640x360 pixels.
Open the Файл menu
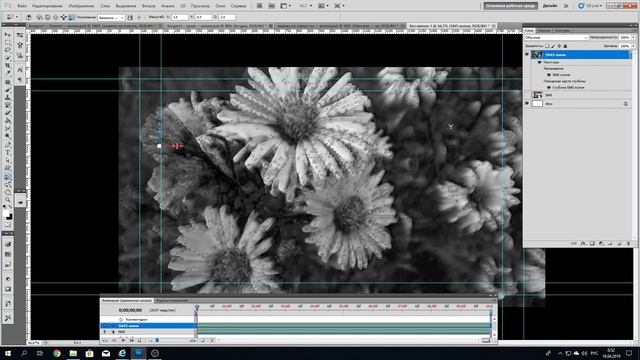22,6
